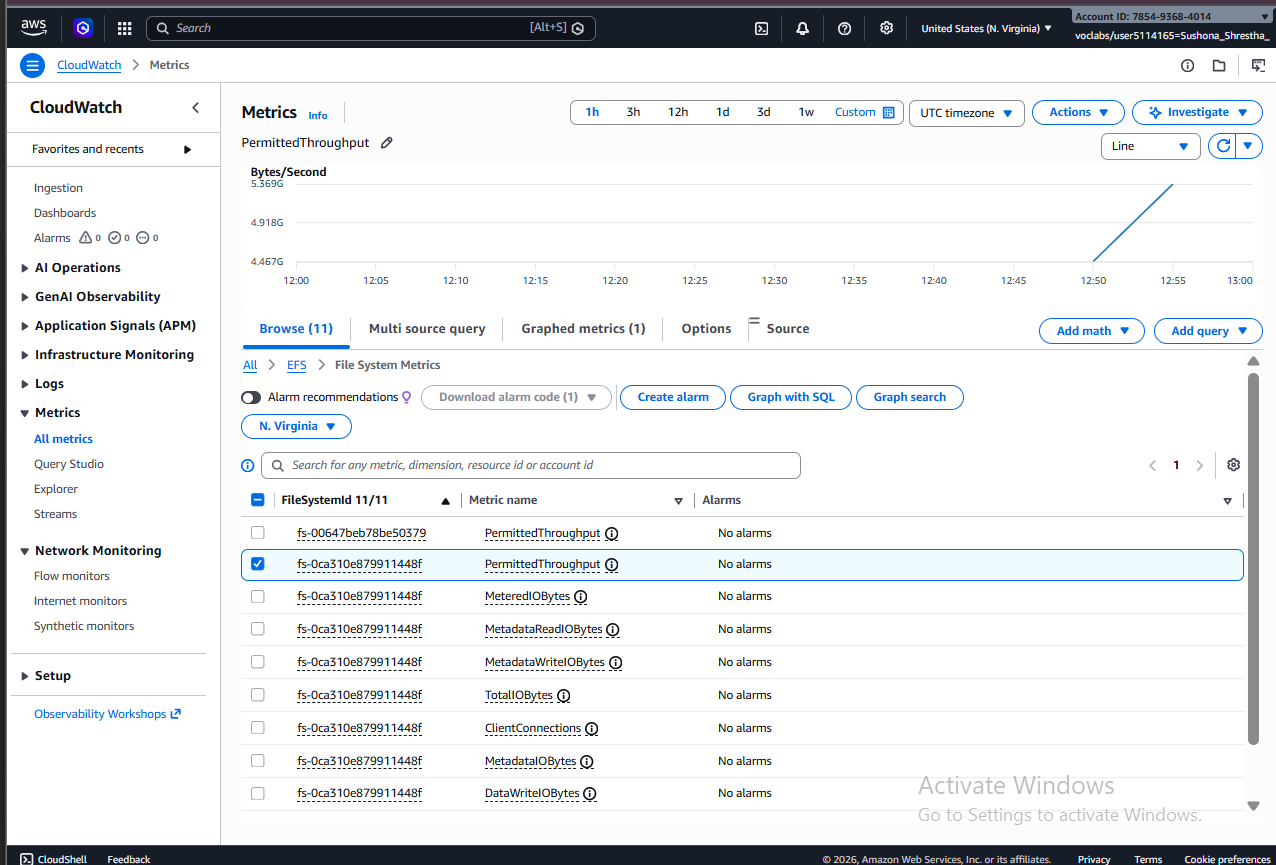Screen dimensions: 1276x865
Task: Click the in-progress alarms count icon
Action: (x=143, y=238)
